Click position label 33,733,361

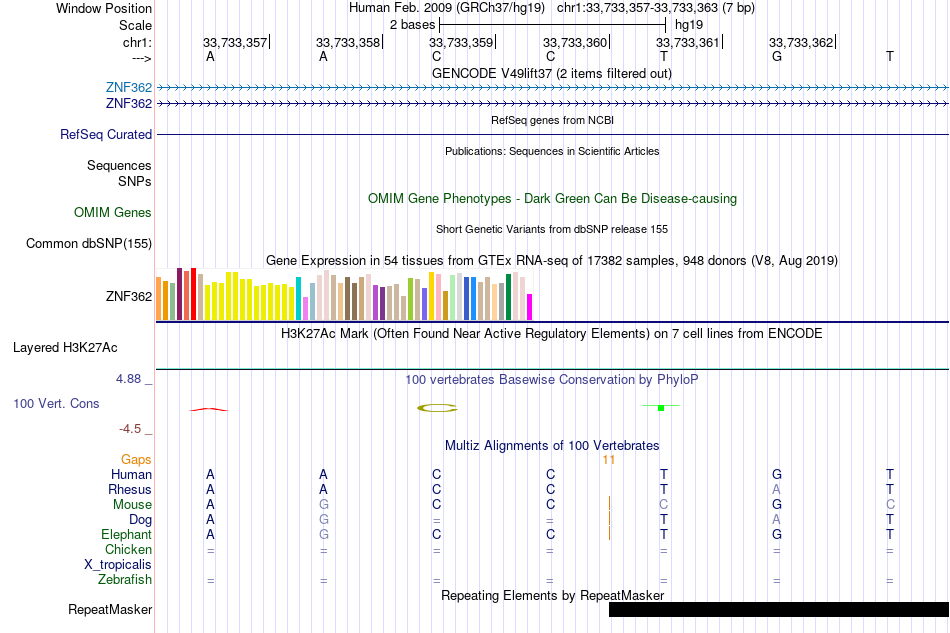(x=688, y=42)
